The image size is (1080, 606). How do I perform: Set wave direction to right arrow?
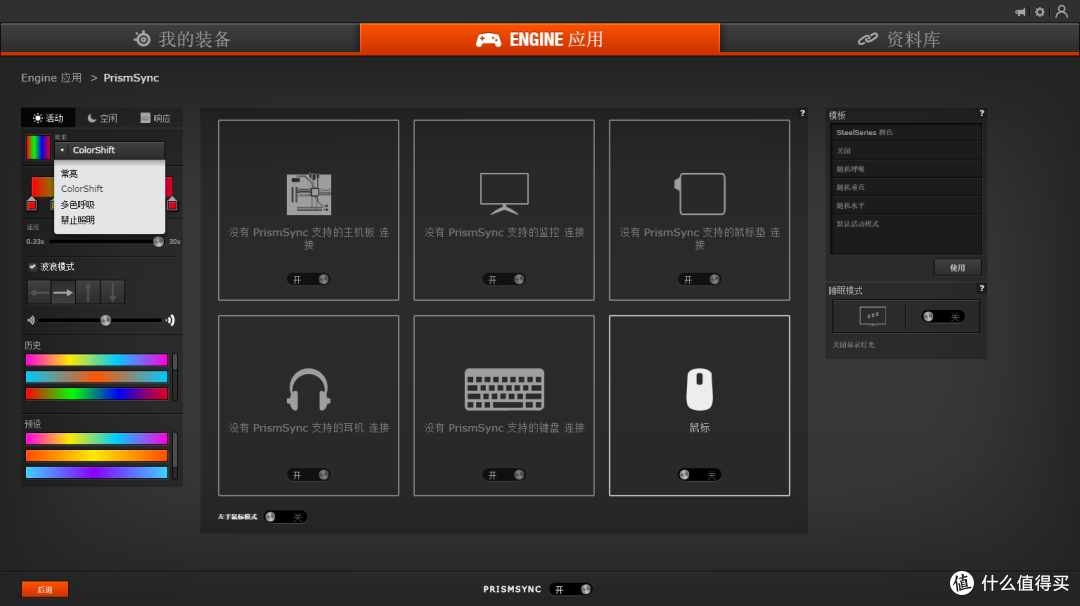(63, 293)
